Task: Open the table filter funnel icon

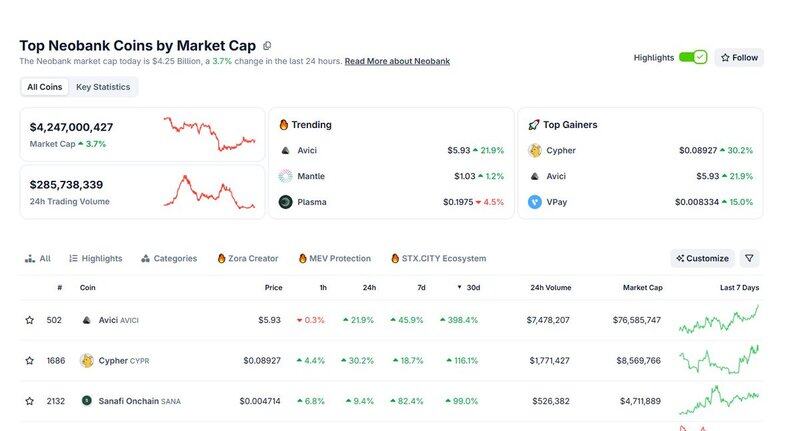Action: point(750,258)
